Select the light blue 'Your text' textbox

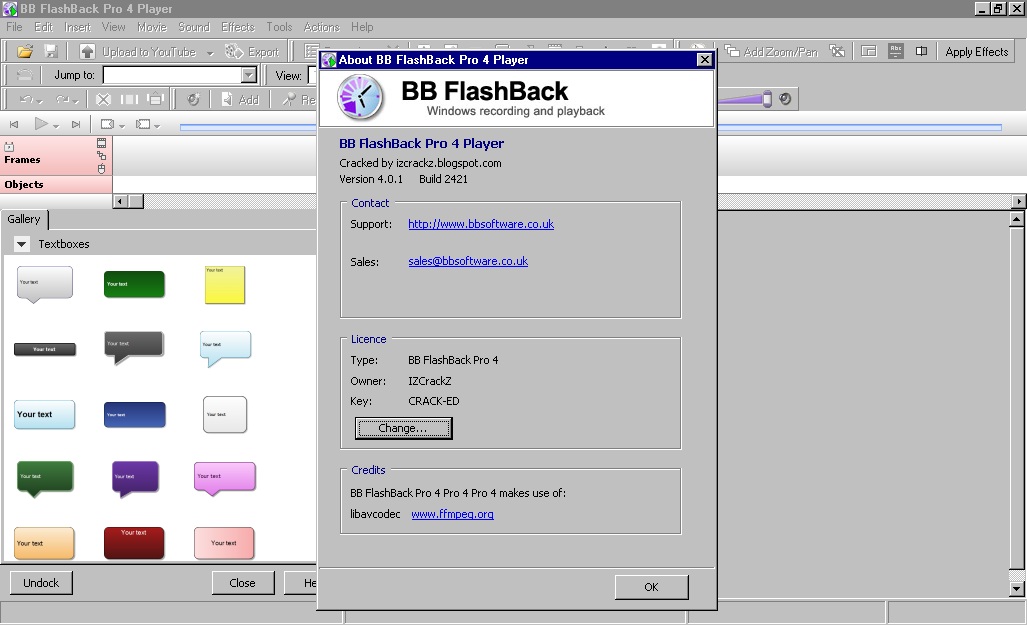tap(45, 414)
